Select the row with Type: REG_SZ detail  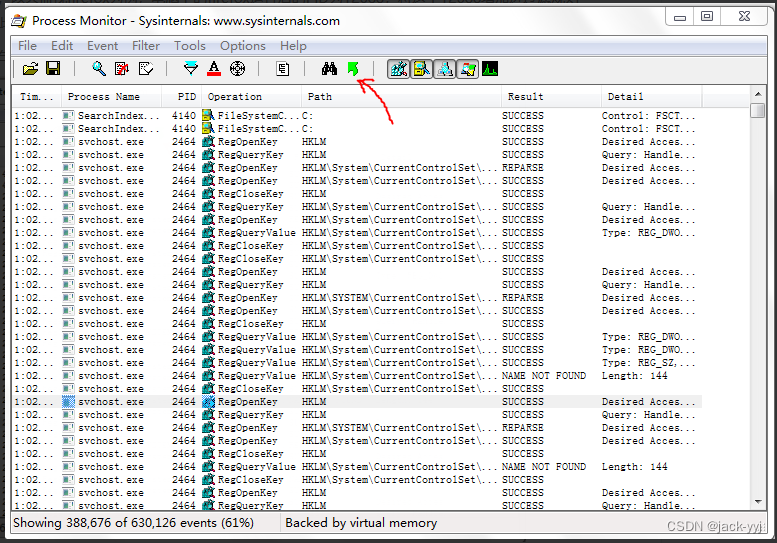pyautogui.click(x=357, y=363)
